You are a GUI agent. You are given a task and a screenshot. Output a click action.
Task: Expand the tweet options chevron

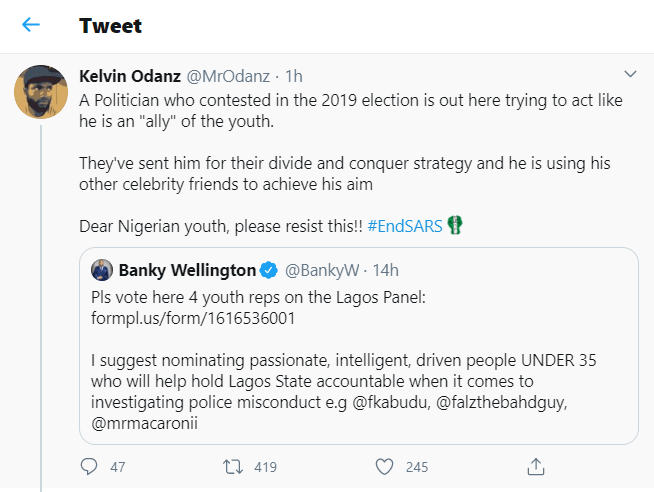point(630,74)
